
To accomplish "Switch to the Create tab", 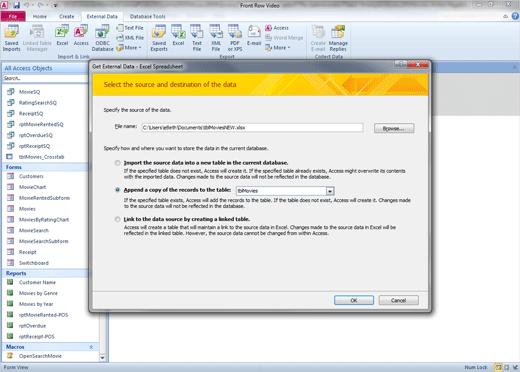I will tap(67, 16).
